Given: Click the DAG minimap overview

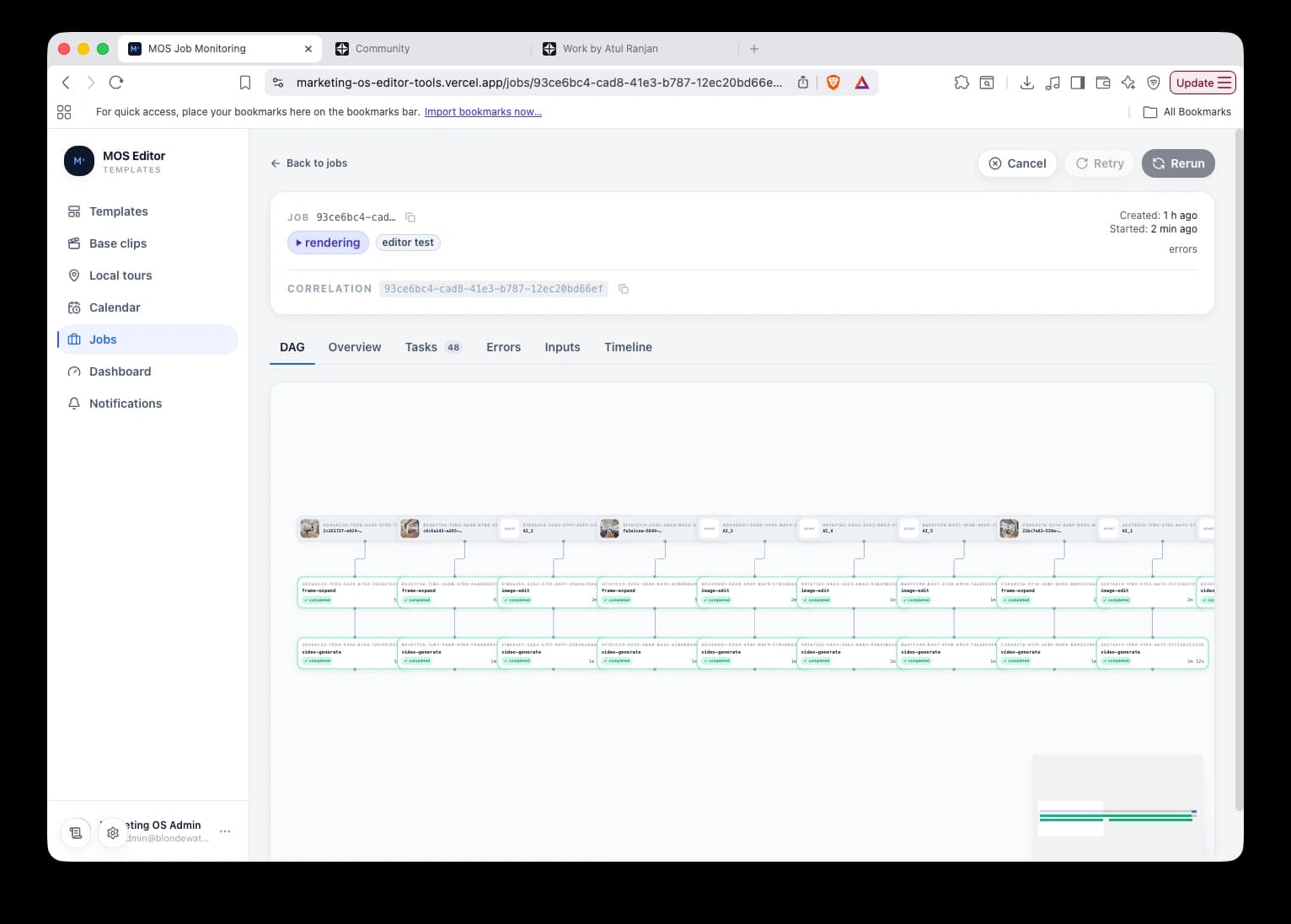Looking at the screenshot, I should click(1117, 807).
